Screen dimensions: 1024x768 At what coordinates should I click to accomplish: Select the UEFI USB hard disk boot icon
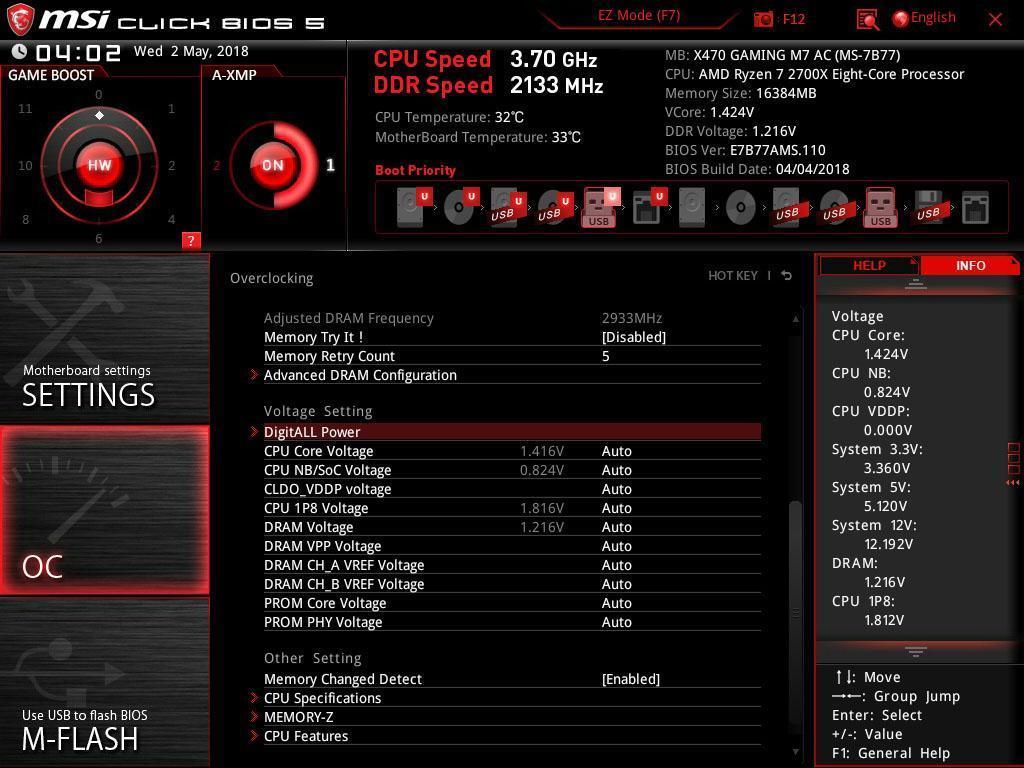click(507, 207)
